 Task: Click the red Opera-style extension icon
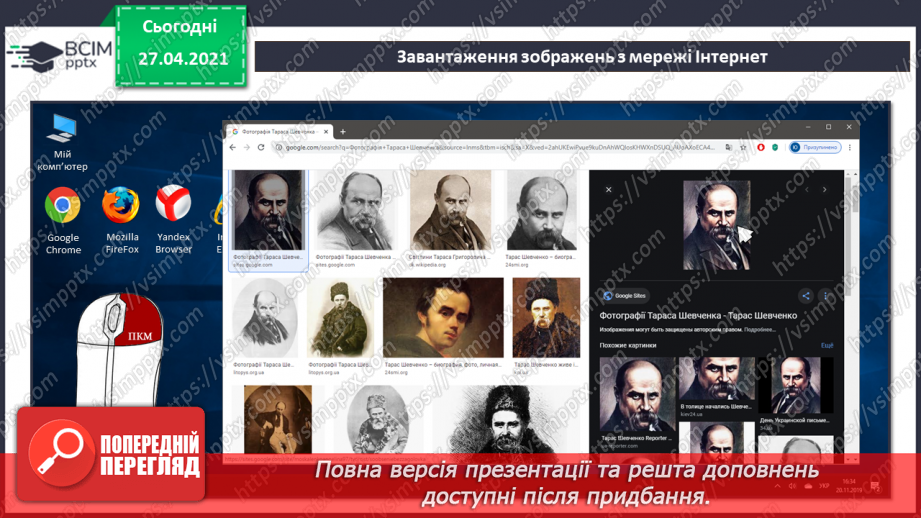pyautogui.click(x=761, y=147)
